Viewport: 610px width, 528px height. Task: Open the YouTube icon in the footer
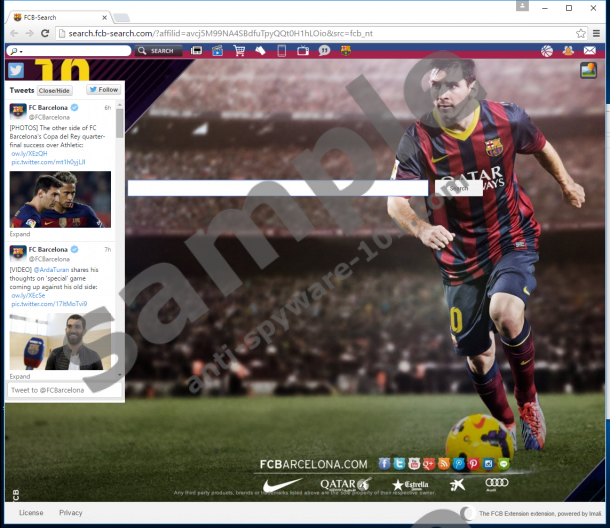(x=414, y=464)
